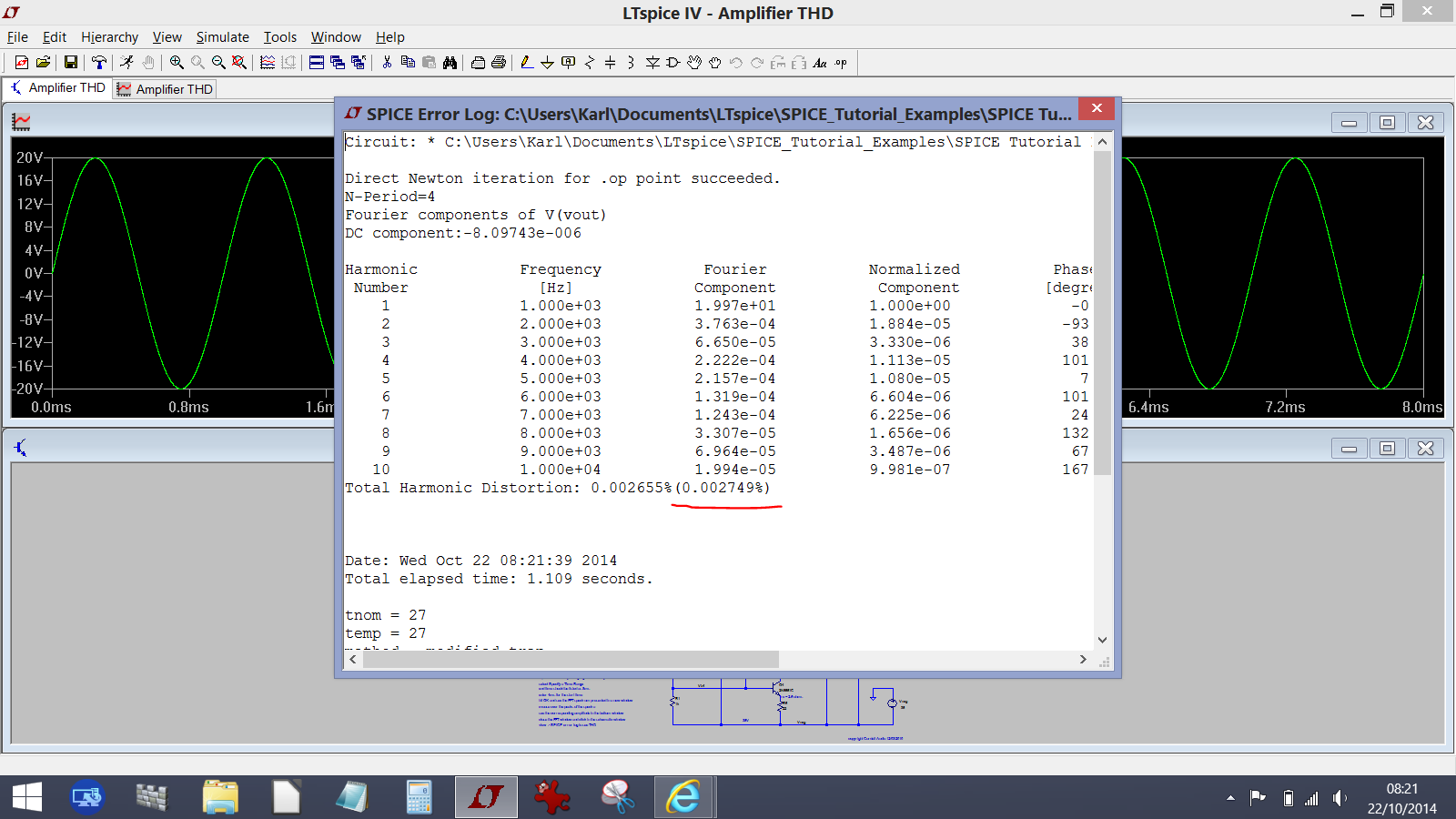Select the draw wire pencil tool
Image resolution: width=1456 pixels, height=819 pixels.
[526, 62]
